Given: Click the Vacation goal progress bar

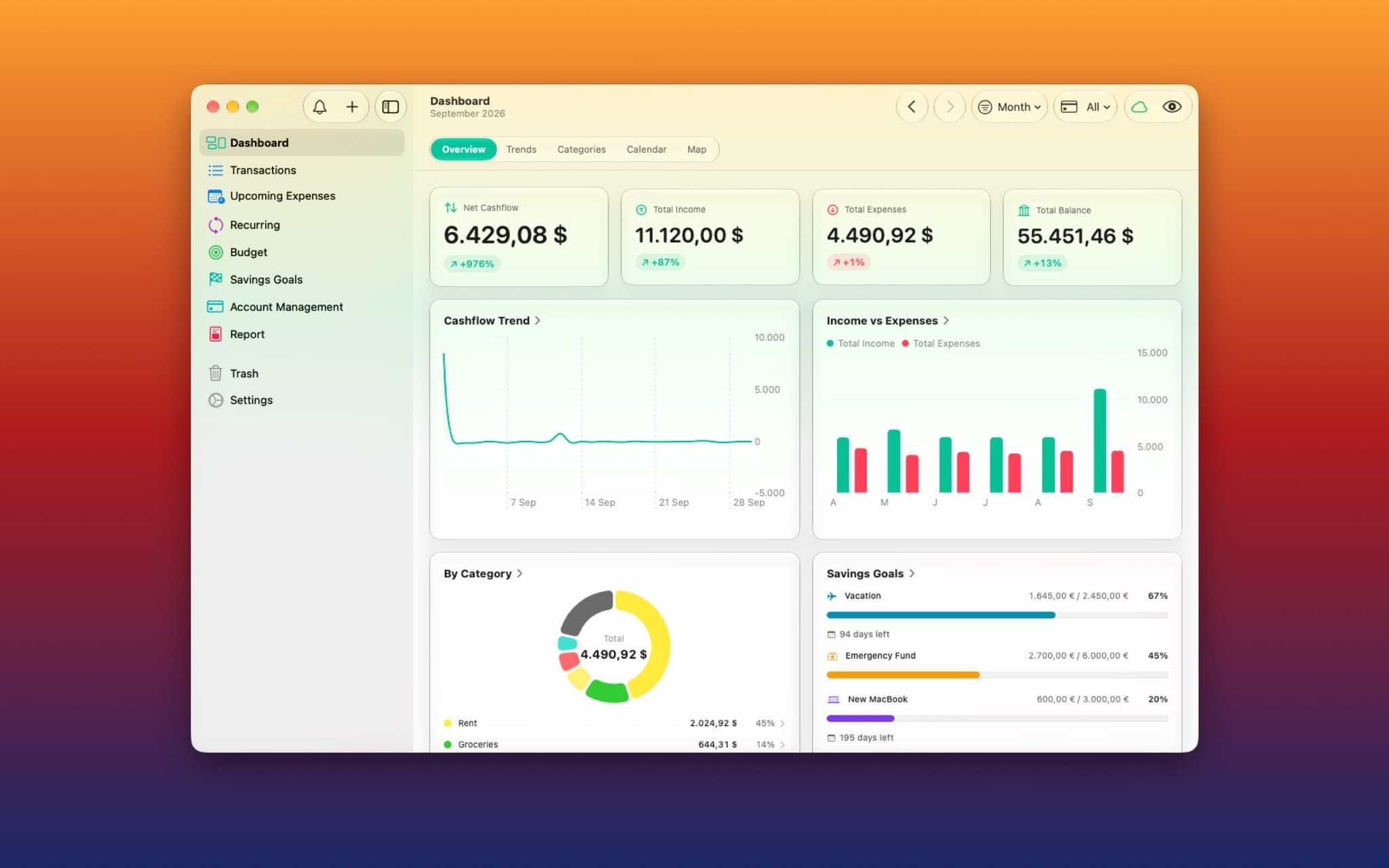Looking at the screenshot, I should pyautogui.click(x=997, y=615).
